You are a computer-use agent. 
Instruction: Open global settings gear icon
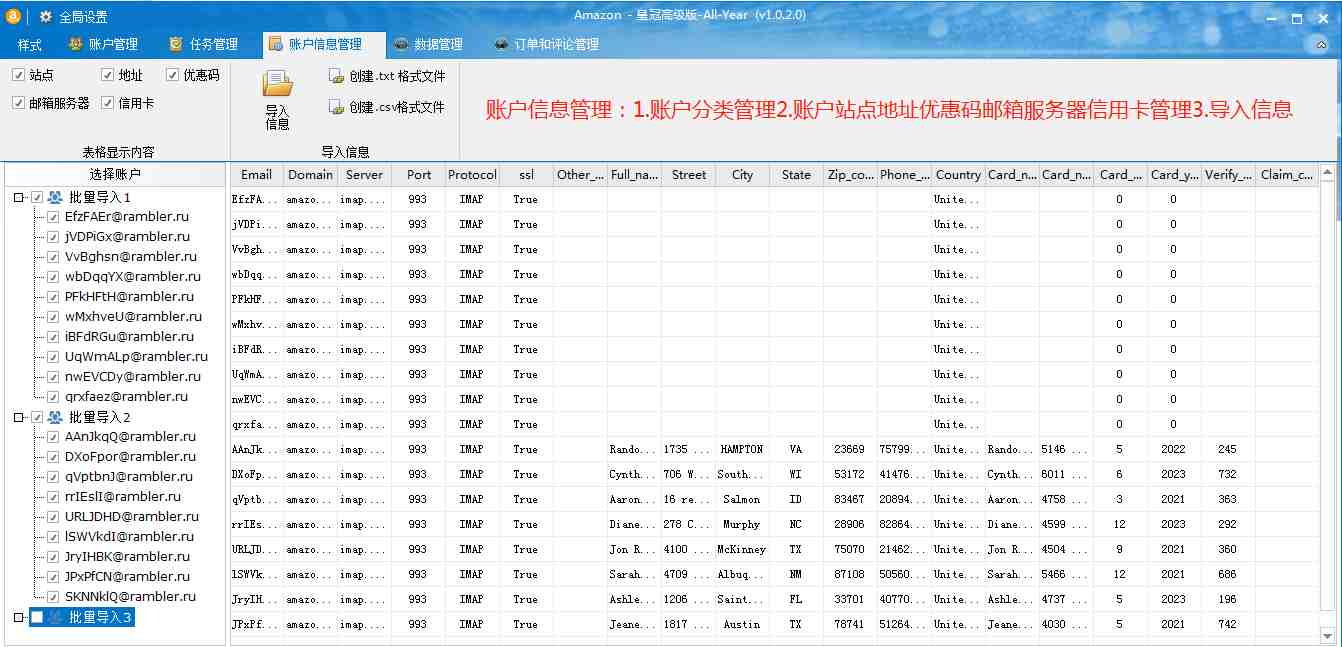click(x=46, y=17)
